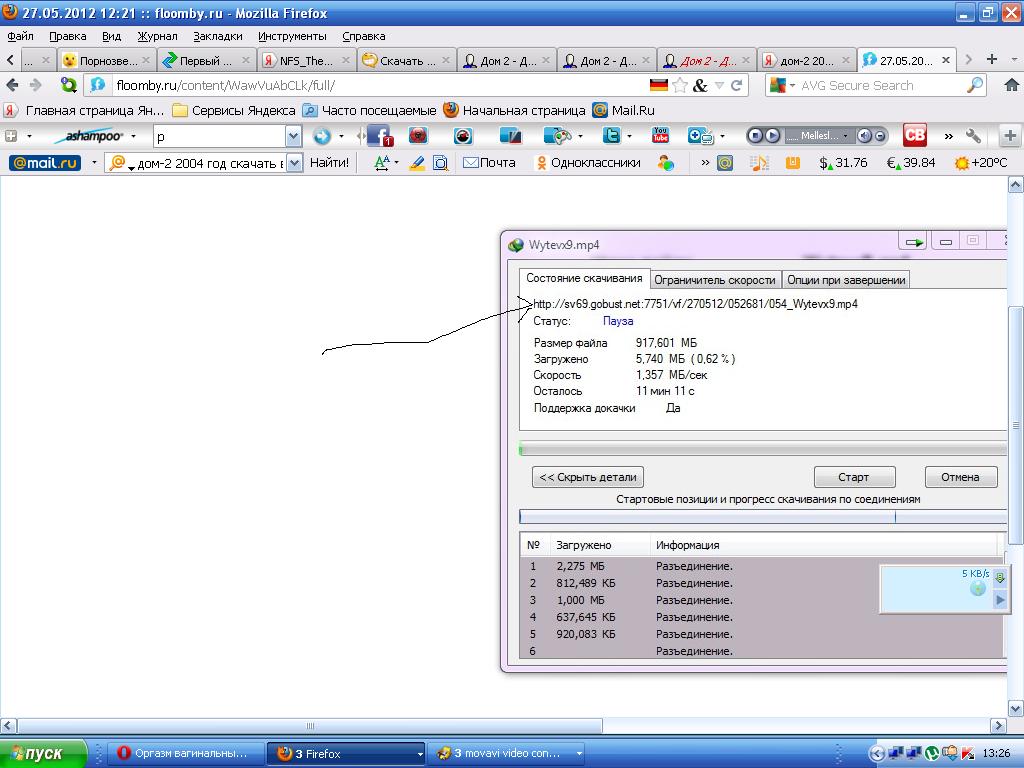This screenshot has width=1024, height=768.
Task: Open the Twitter icon in the toolbar
Action: (611, 136)
